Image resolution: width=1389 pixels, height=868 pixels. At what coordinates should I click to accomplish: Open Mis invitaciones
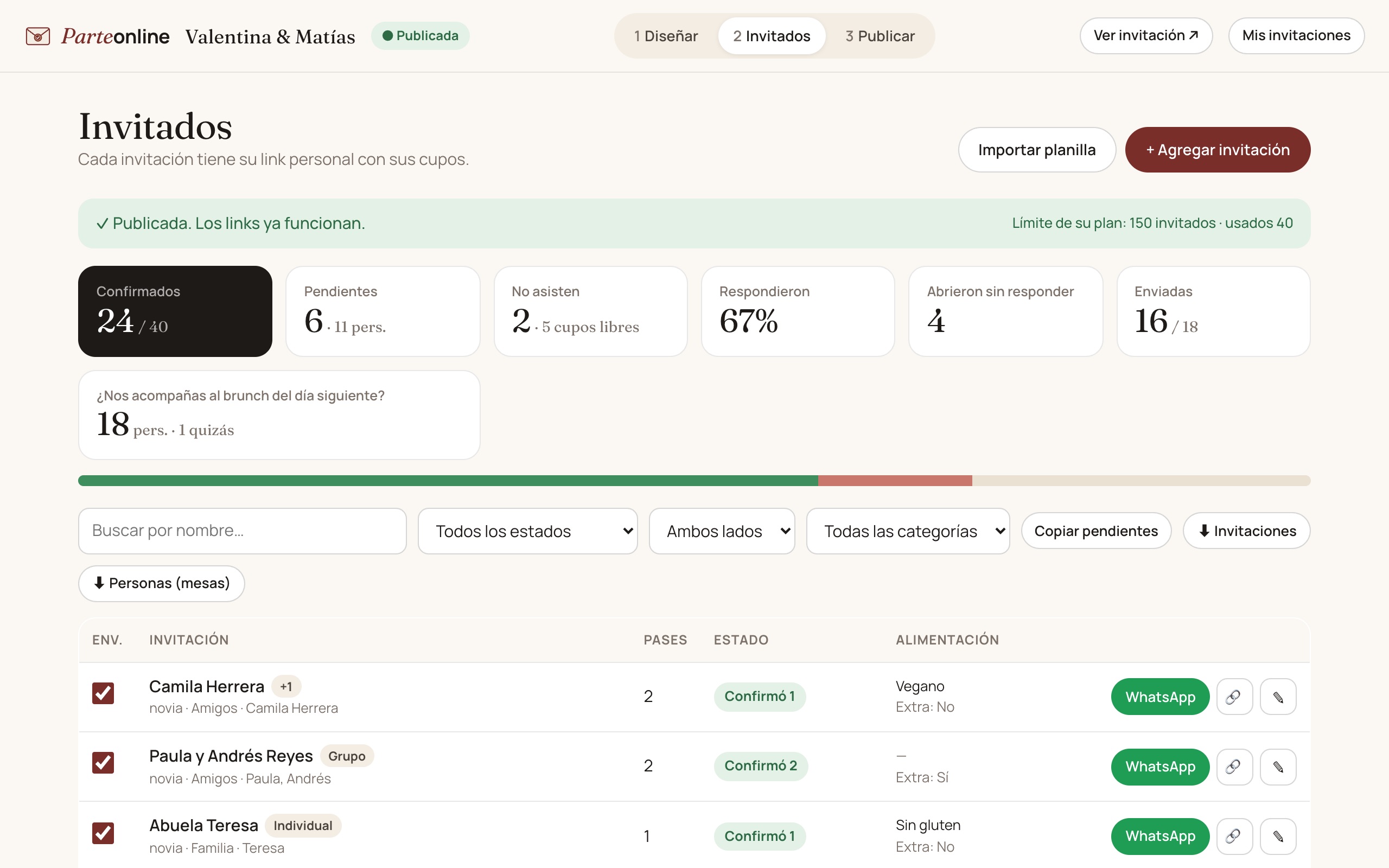(x=1296, y=36)
